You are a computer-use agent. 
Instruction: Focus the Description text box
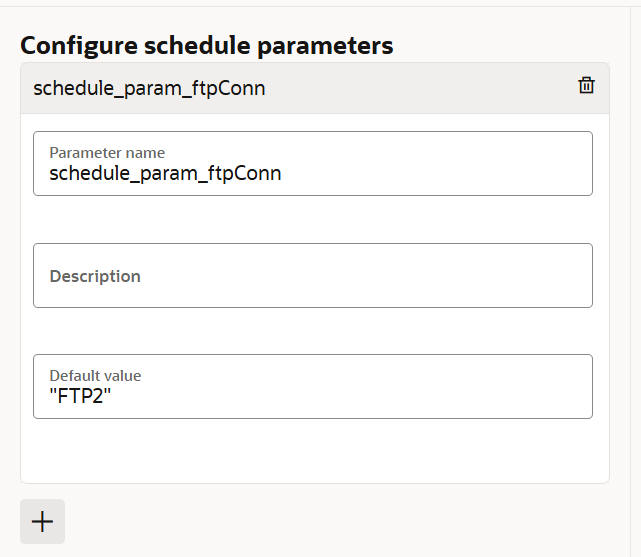tap(312, 275)
